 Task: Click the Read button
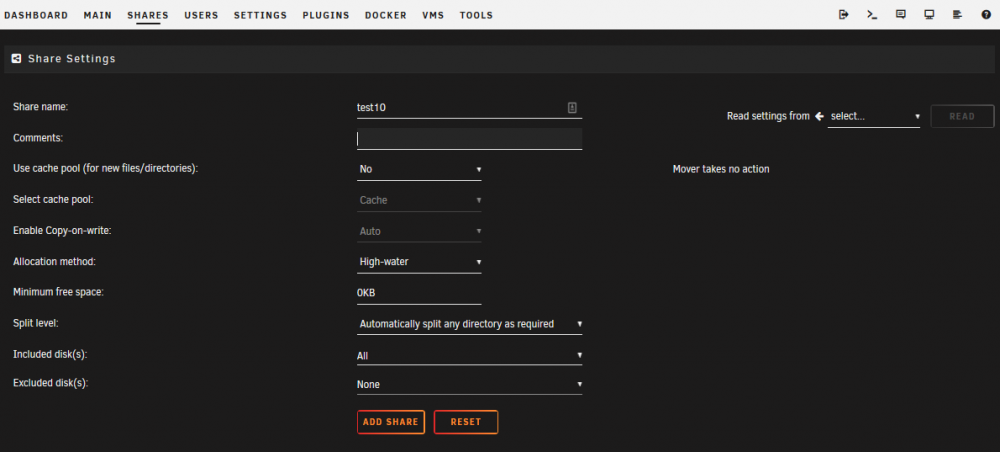962,117
